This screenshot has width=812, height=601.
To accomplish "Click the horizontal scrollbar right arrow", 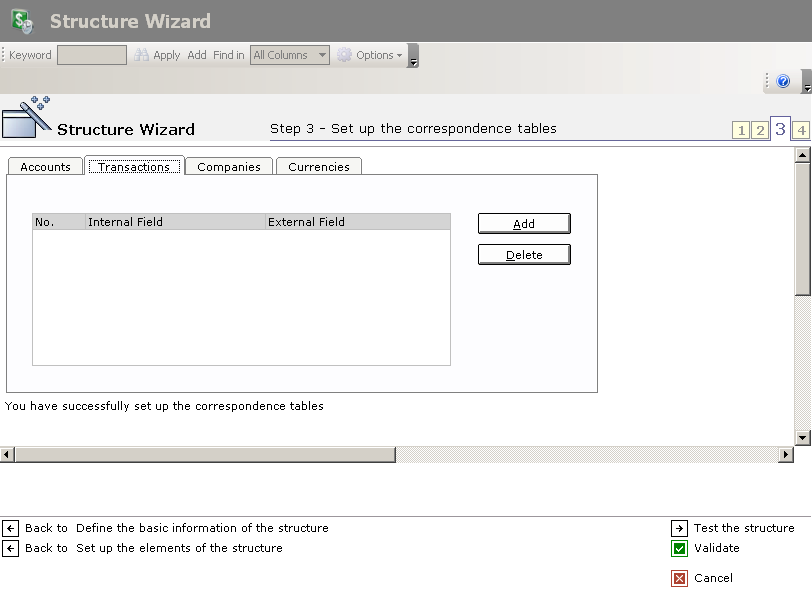I will tap(786, 455).
